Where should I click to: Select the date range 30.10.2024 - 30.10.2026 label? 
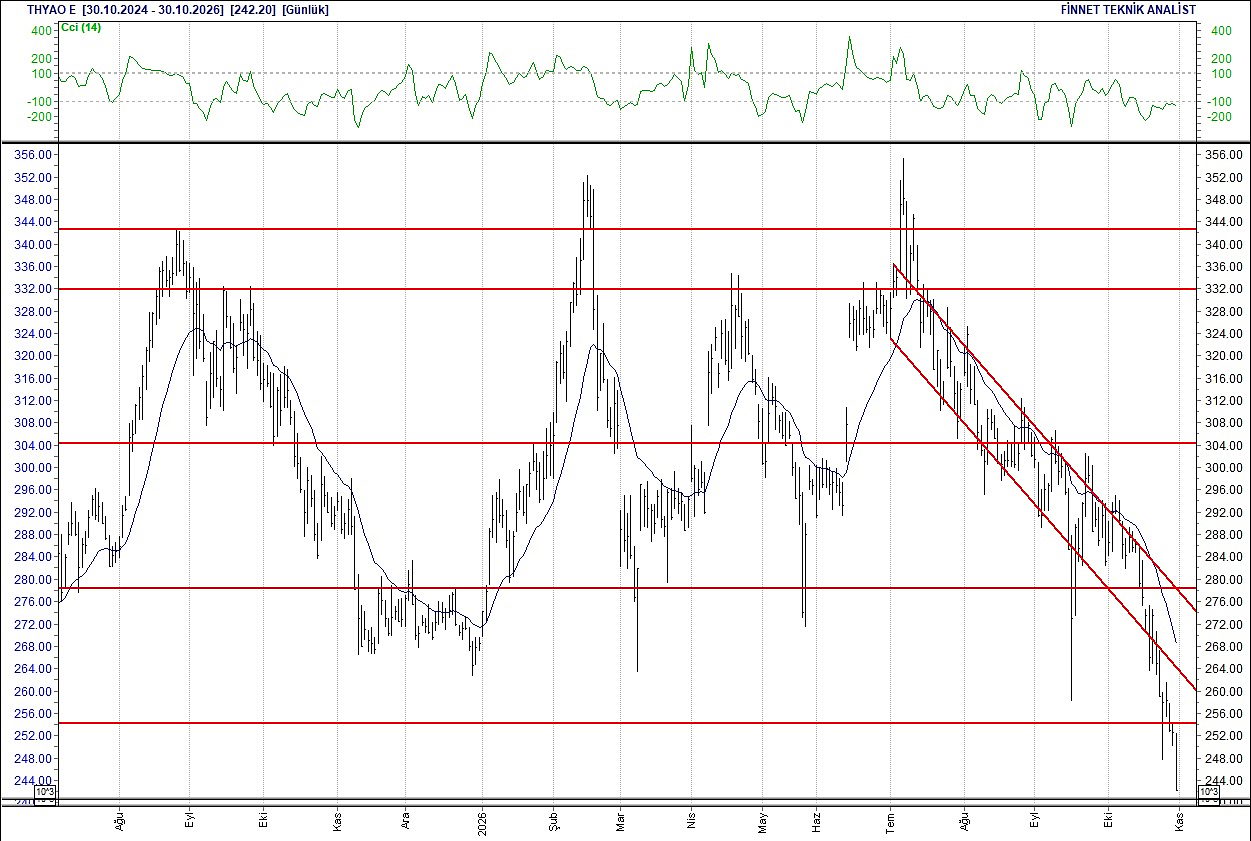tap(154, 9)
